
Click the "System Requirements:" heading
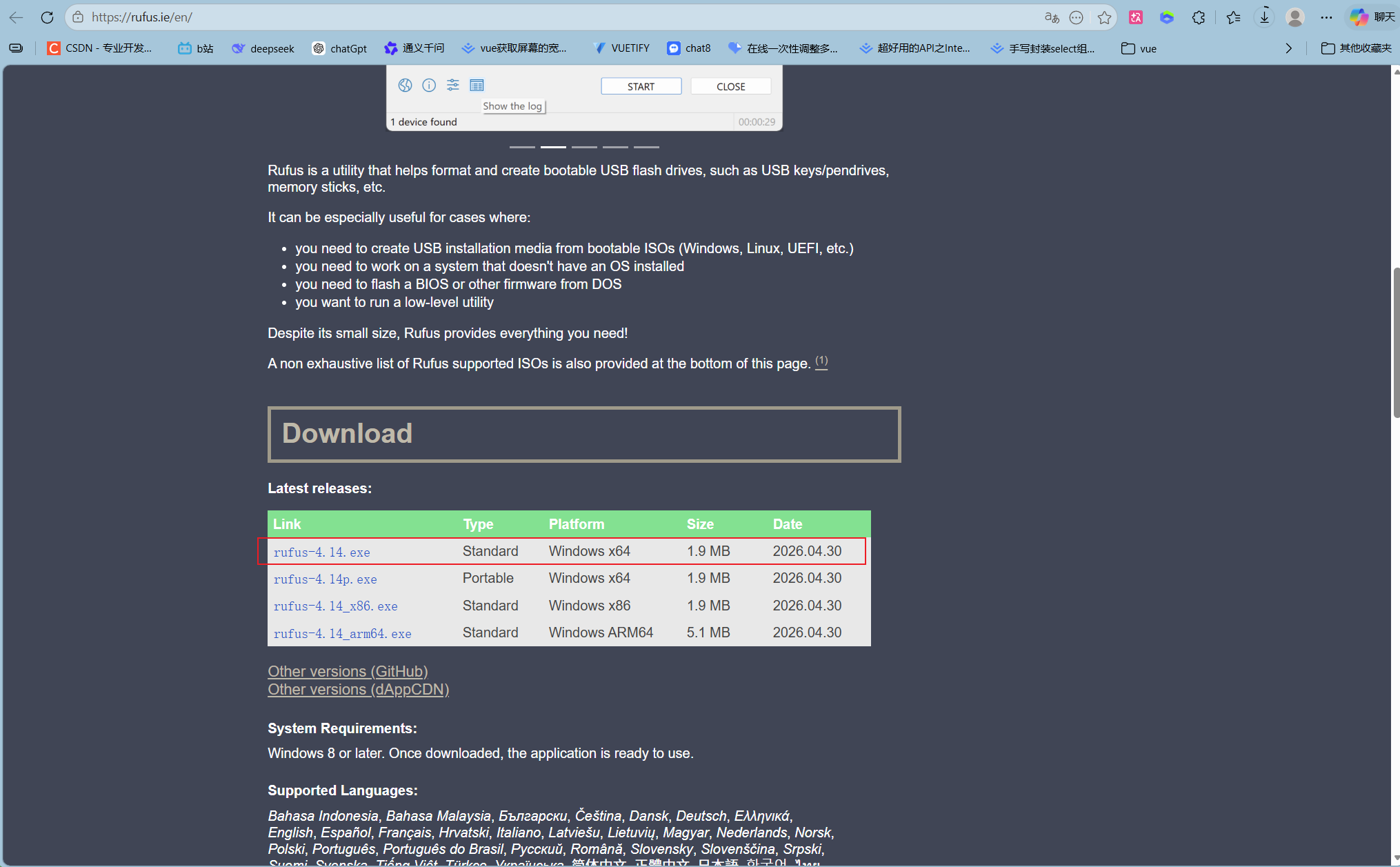pos(342,728)
